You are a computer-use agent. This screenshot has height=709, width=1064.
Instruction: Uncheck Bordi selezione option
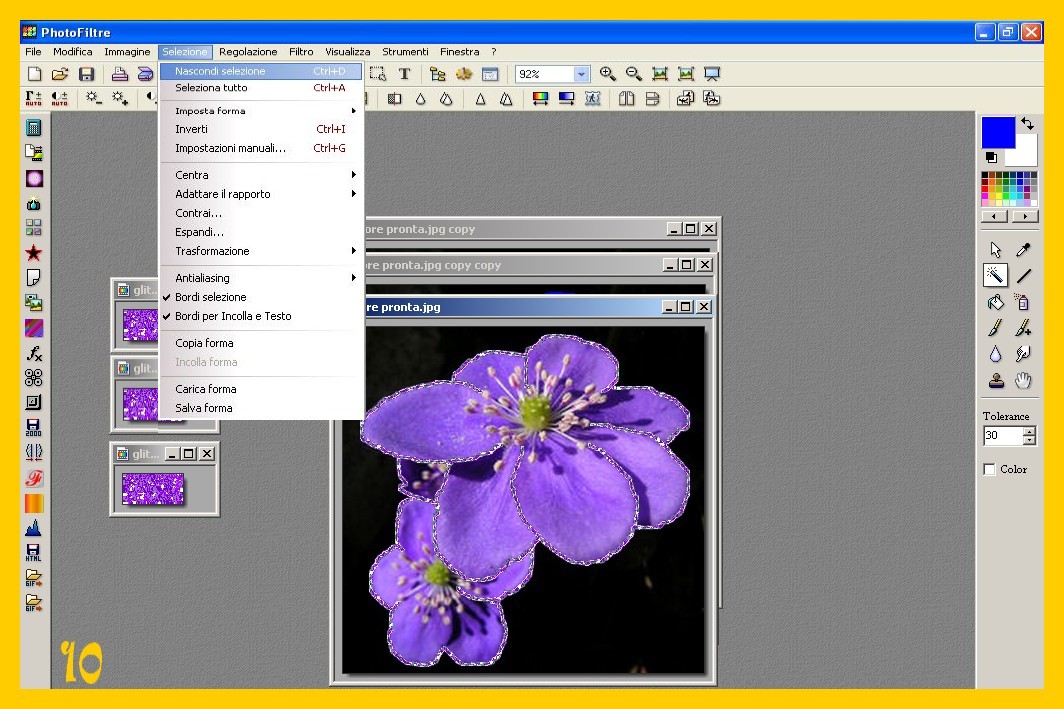click(x=210, y=297)
